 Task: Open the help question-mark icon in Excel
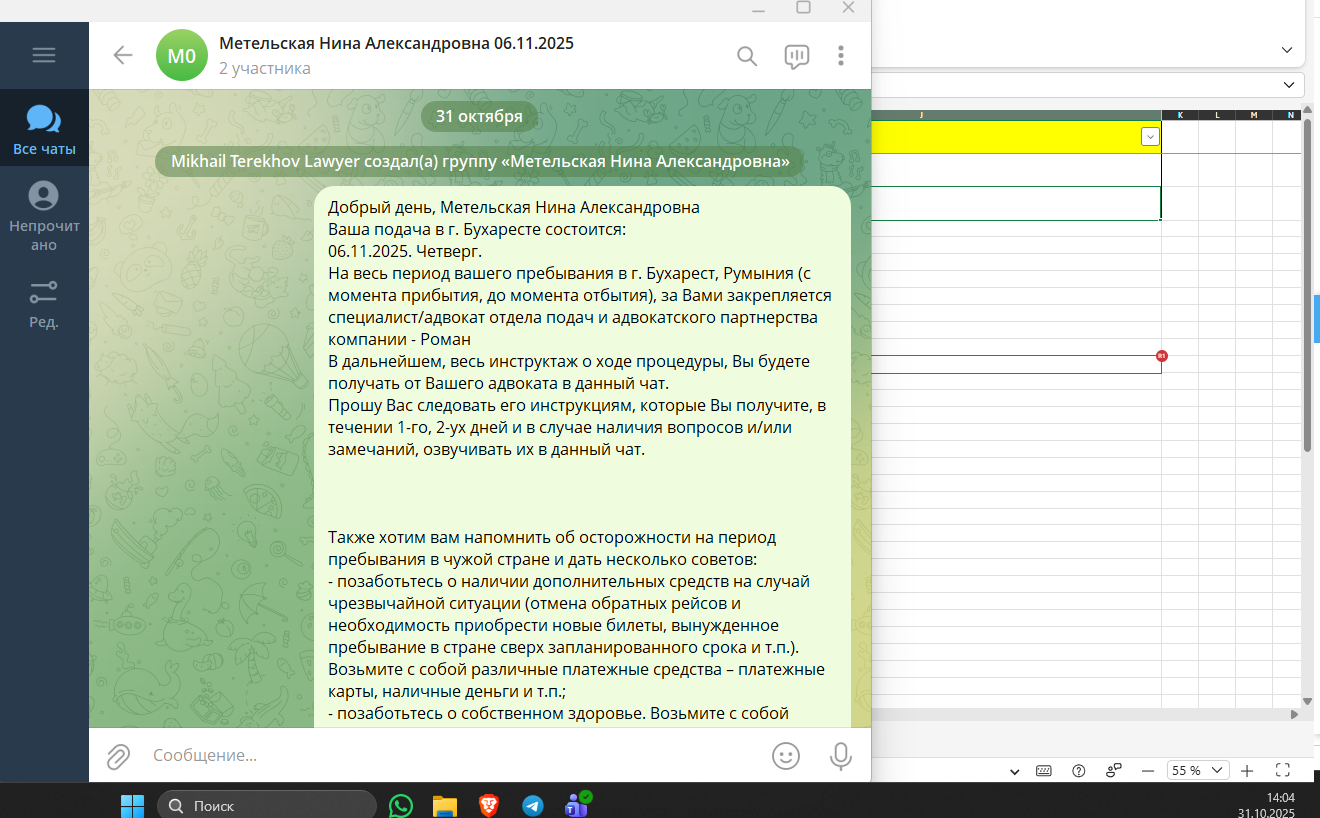(1078, 771)
